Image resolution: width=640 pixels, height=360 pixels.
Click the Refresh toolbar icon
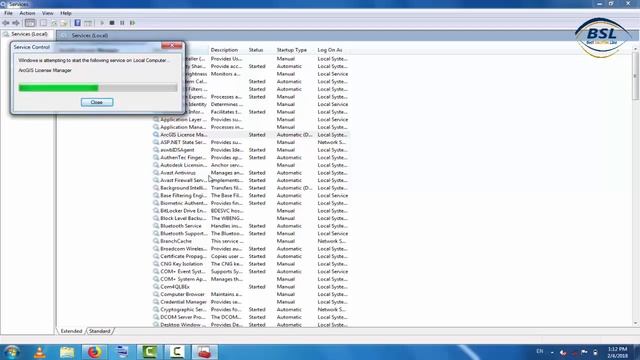point(54,23)
